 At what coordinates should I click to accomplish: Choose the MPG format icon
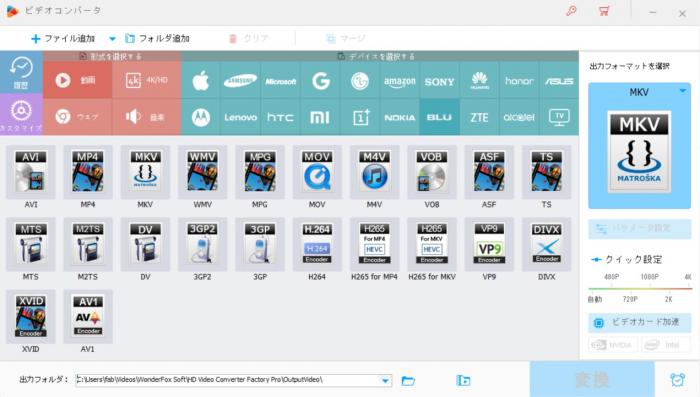260,172
